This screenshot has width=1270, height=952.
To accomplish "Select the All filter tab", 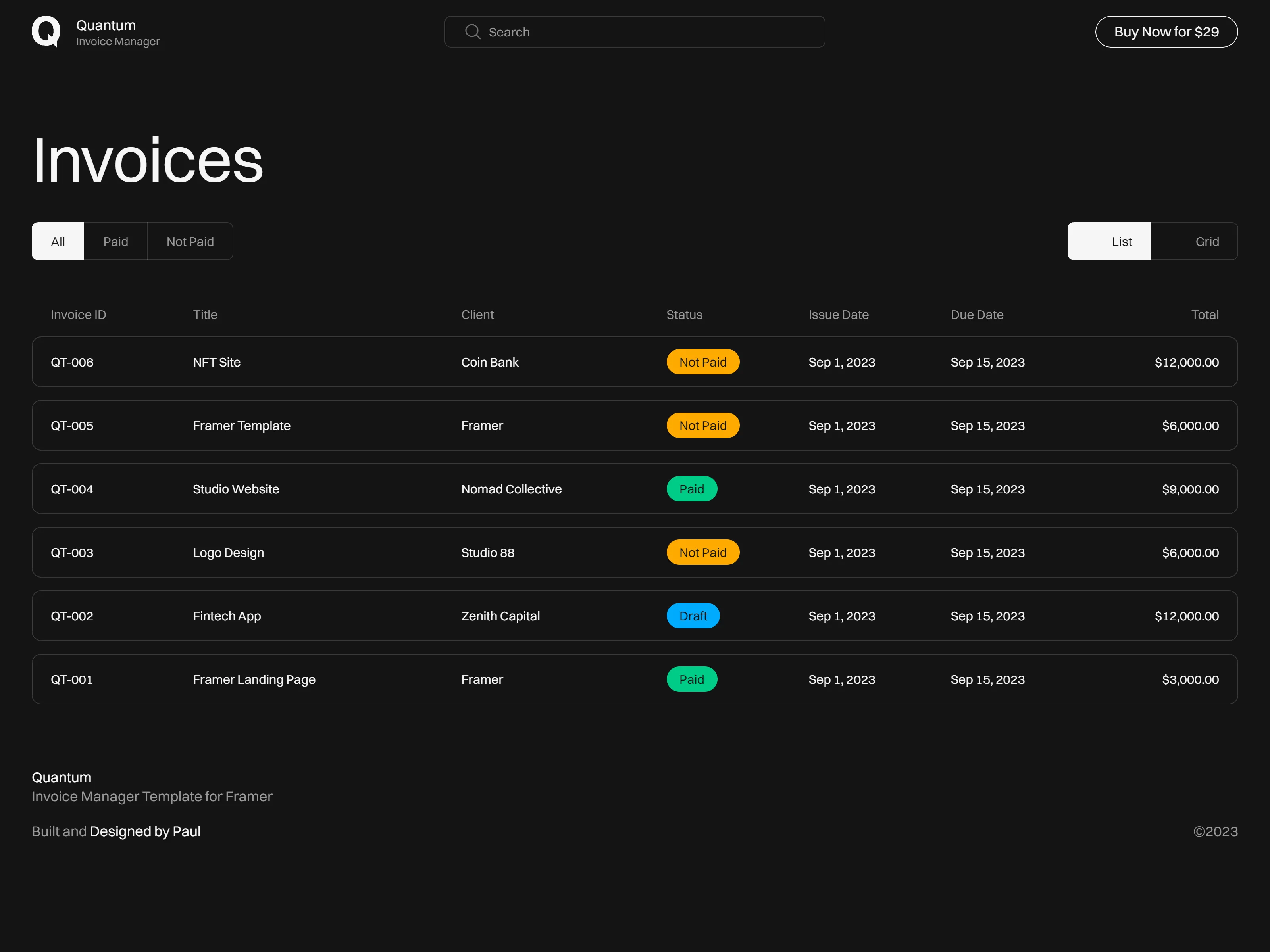I will pos(58,241).
